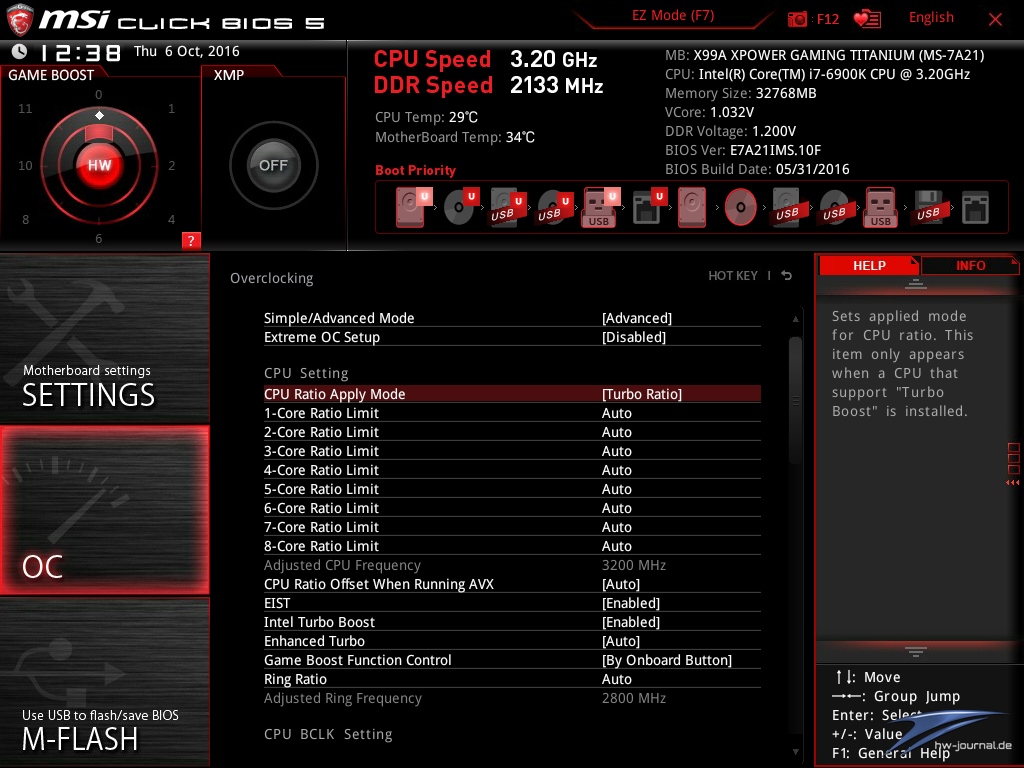
Task: Select the legacy USB key boot icon
Action: click(x=881, y=208)
